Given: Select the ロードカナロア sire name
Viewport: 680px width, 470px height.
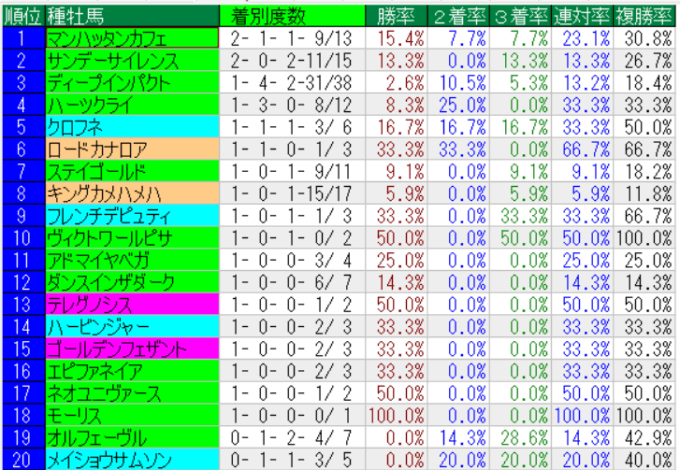Looking at the screenshot, I should [132, 149].
